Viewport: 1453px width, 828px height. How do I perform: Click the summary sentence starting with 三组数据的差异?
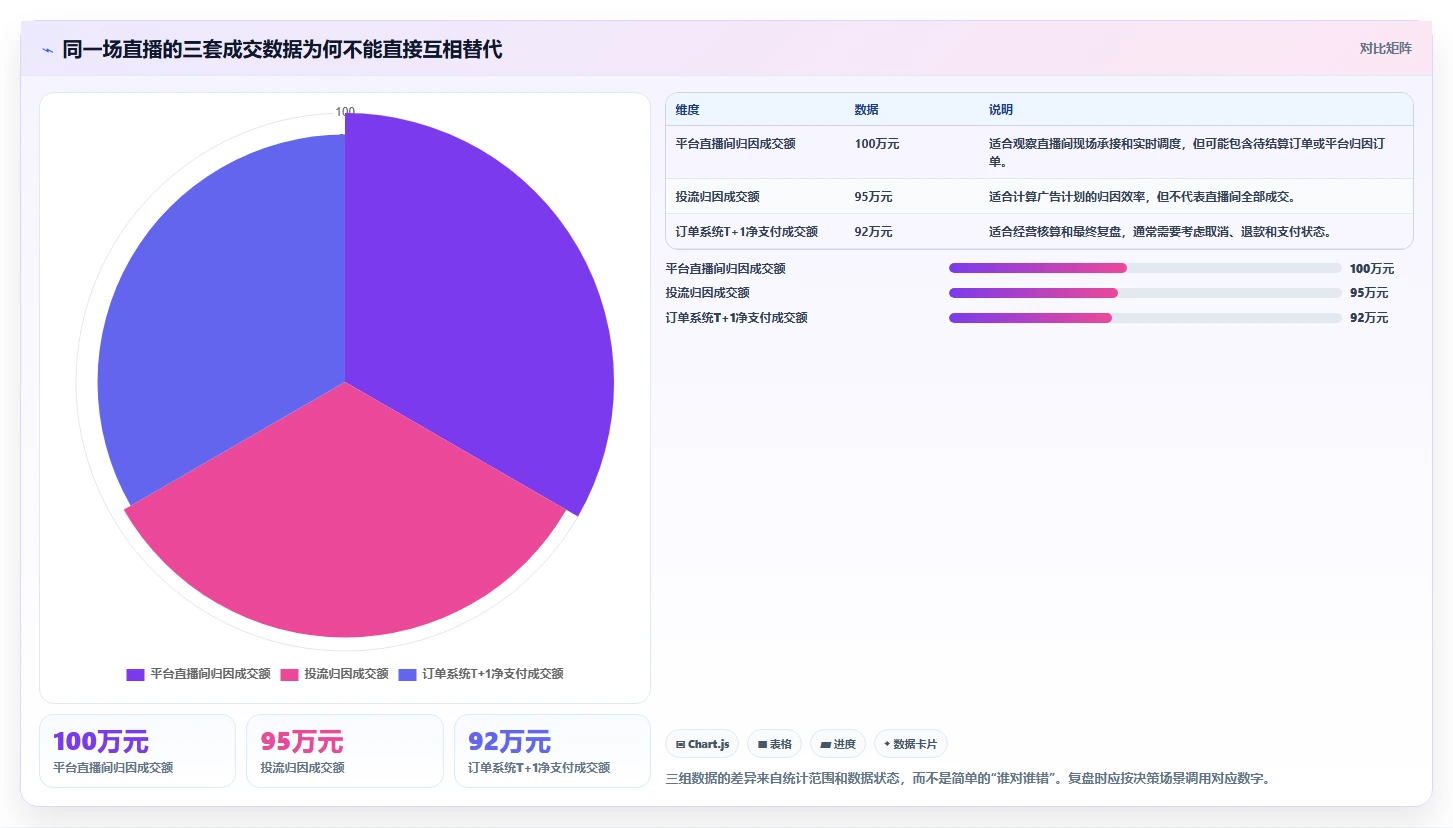click(968, 778)
